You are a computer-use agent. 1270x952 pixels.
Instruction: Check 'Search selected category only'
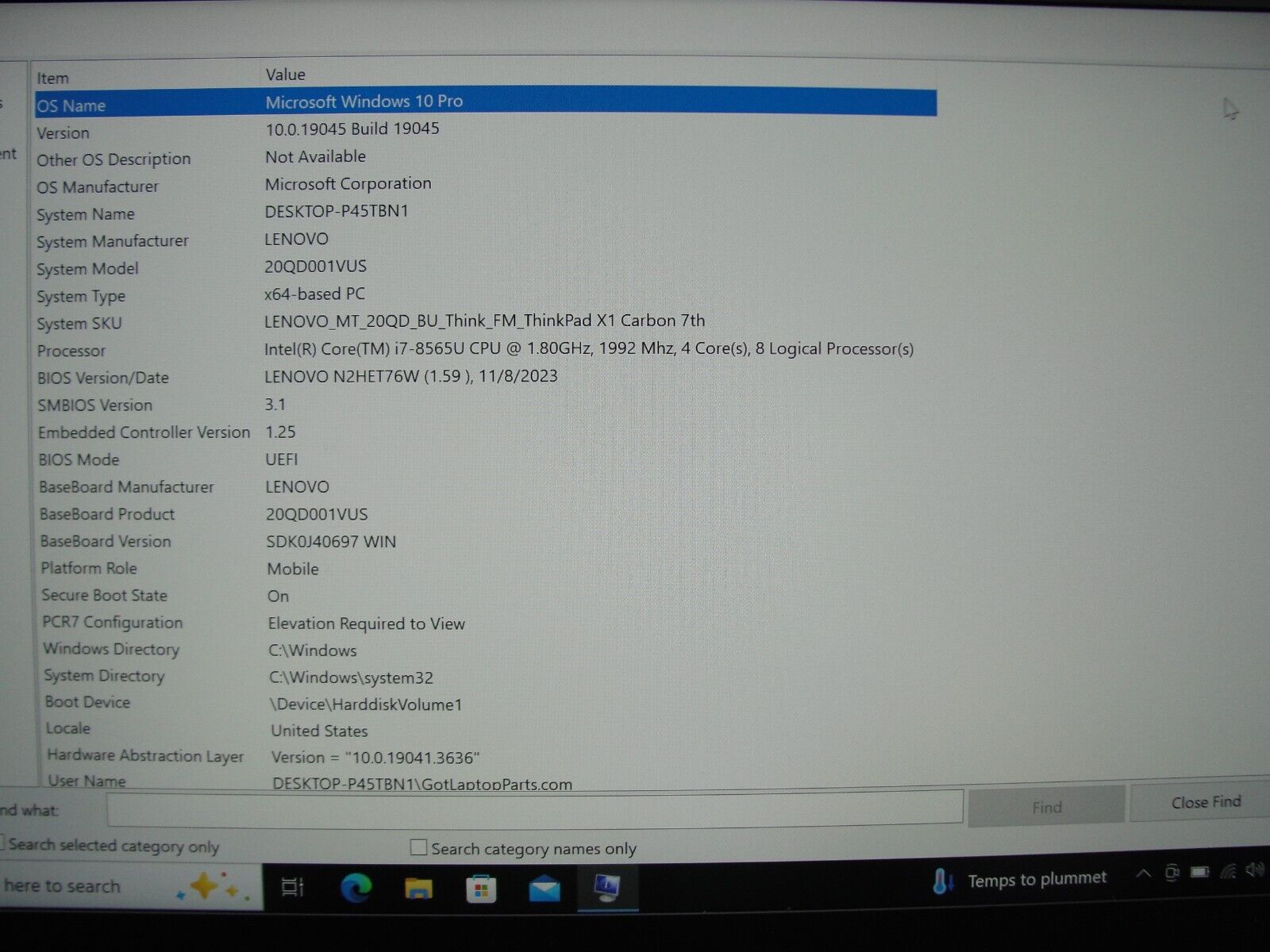(x=2, y=843)
